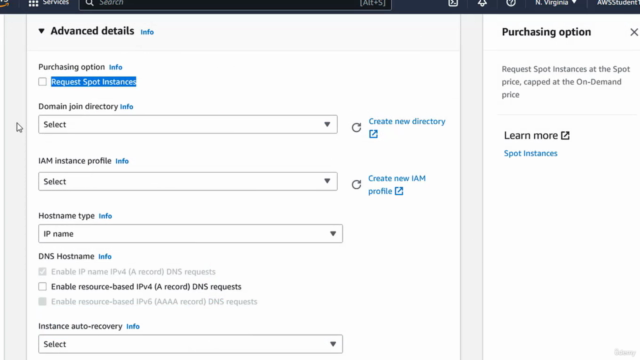
Task: Click external link icon after IAM profile
Action: (399, 191)
